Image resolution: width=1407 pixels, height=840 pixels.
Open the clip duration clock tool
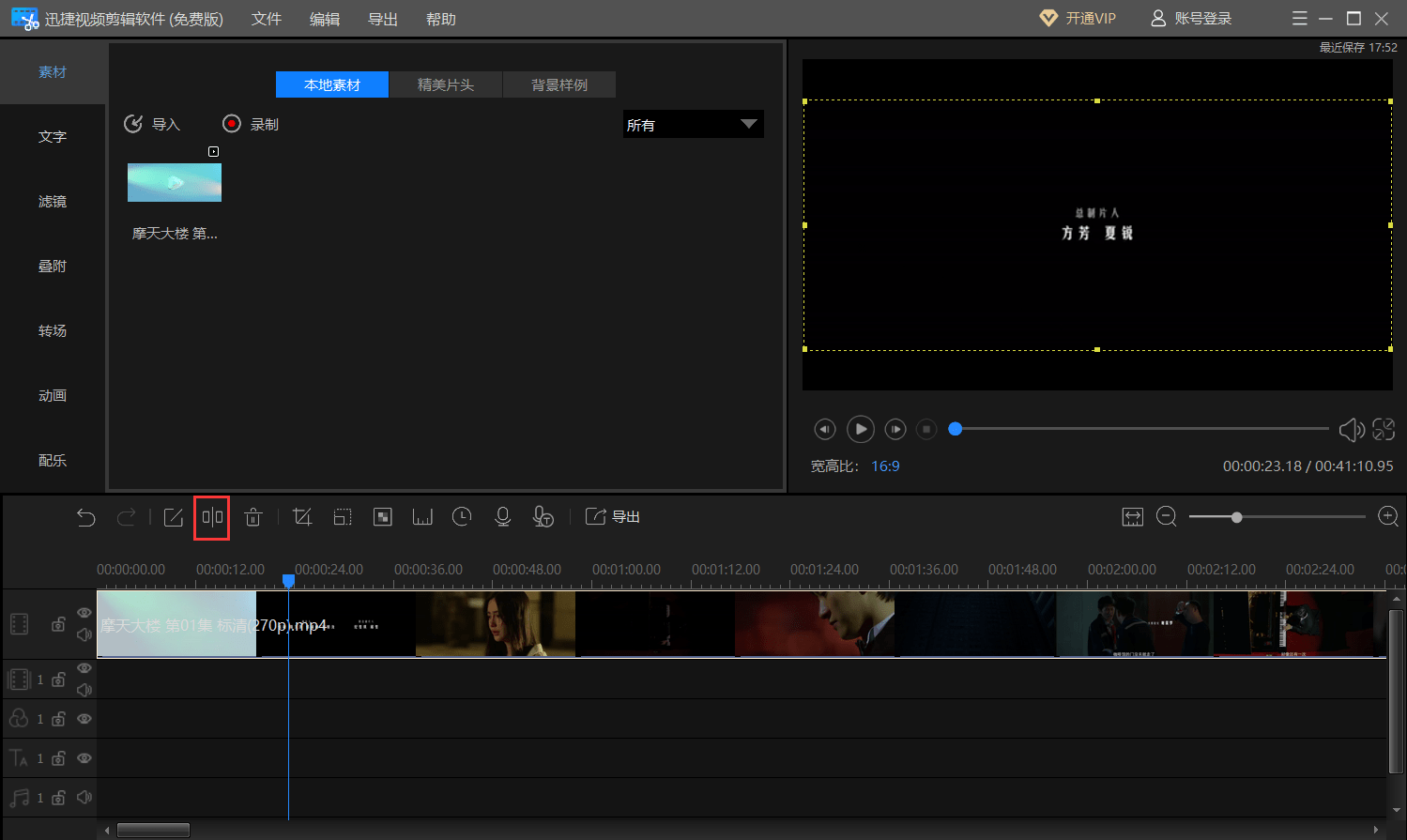(462, 517)
